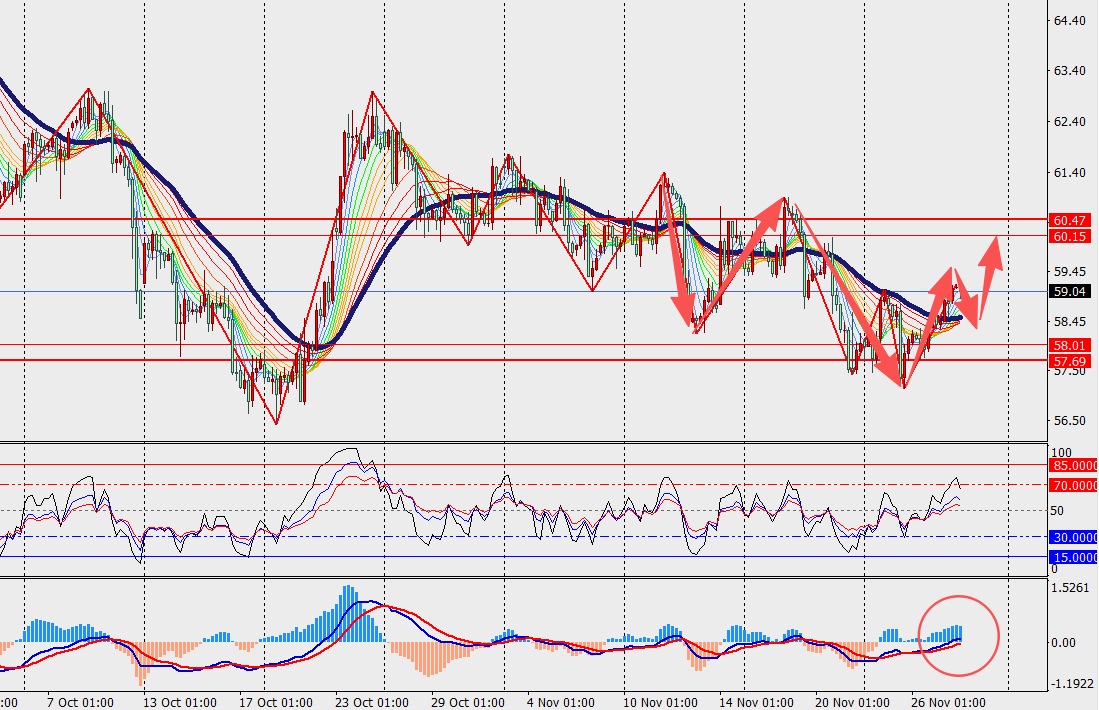Viewport: 1099px width, 710px height.
Task: Select the 64.40 value on price axis
Action: [x=1069, y=21]
